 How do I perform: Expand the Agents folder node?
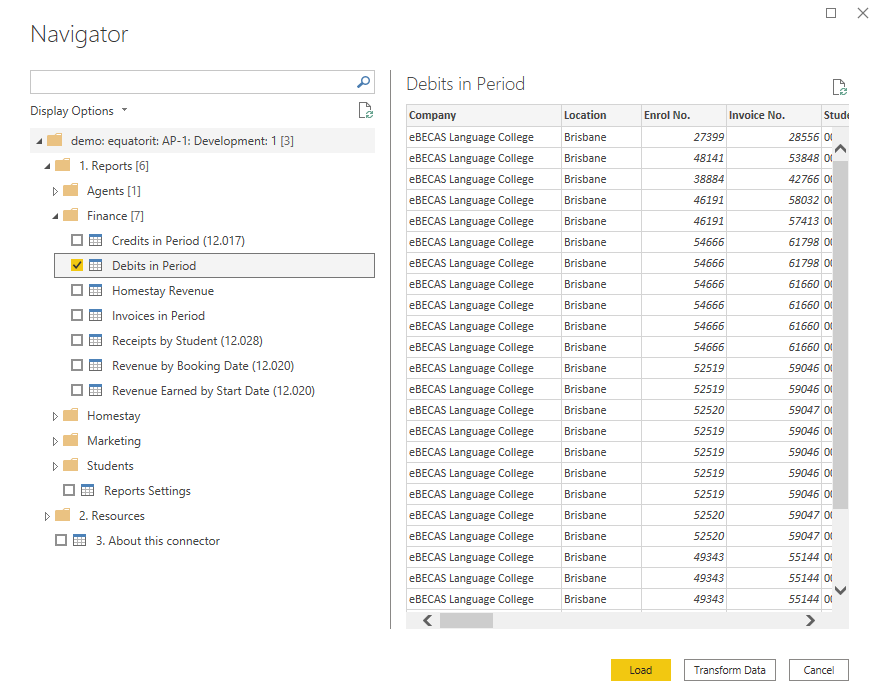click(56, 191)
